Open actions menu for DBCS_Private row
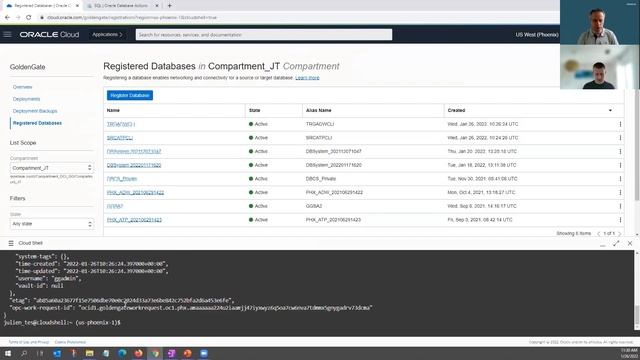This screenshot has height=360, width=640. tap(620, 179)
